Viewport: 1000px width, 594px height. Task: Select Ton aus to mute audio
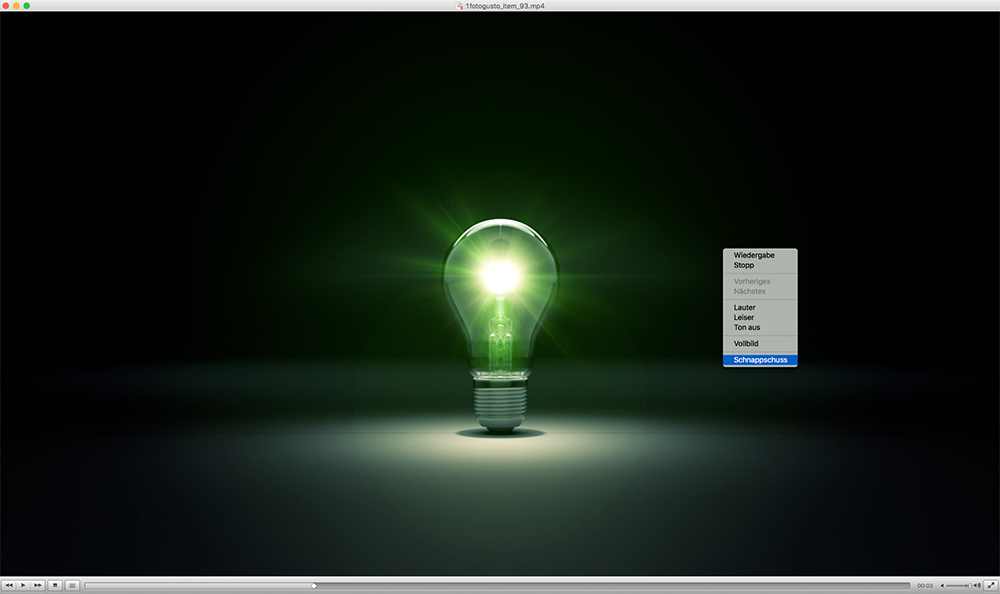click(747, 327)
